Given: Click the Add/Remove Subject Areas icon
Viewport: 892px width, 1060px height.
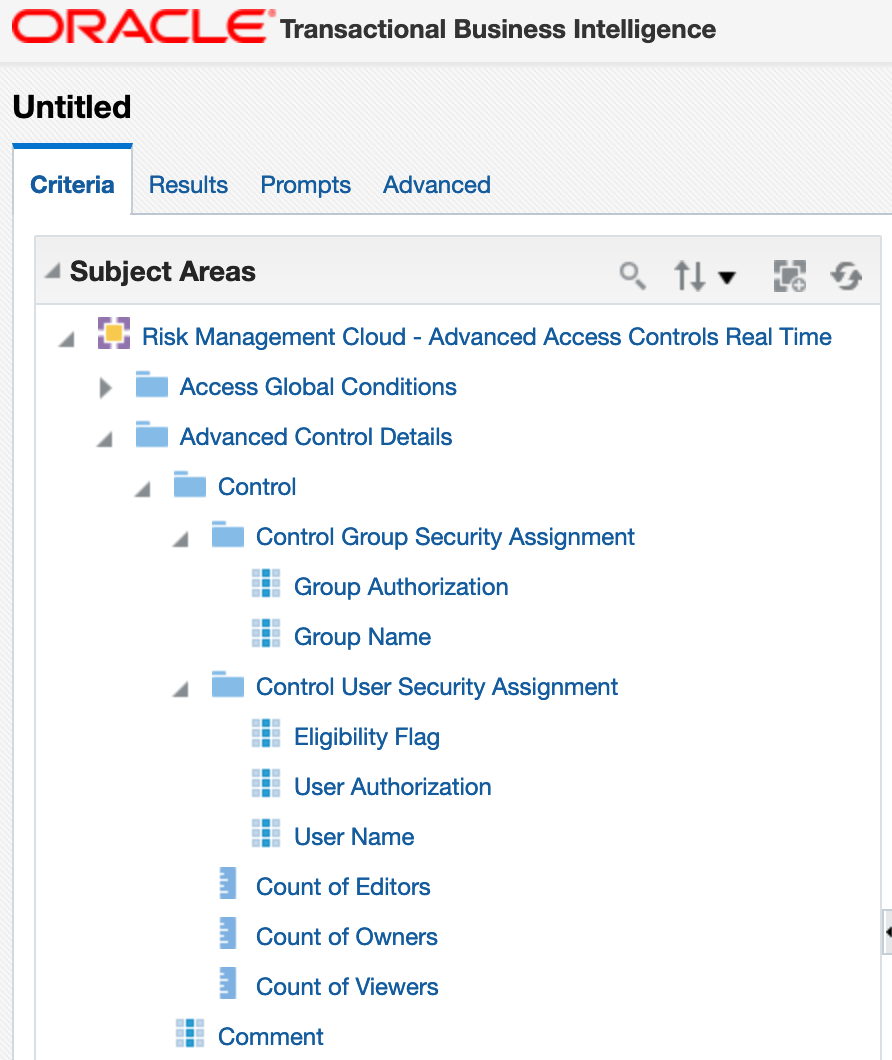Looking at the screenshot, I should pos(790,276).
